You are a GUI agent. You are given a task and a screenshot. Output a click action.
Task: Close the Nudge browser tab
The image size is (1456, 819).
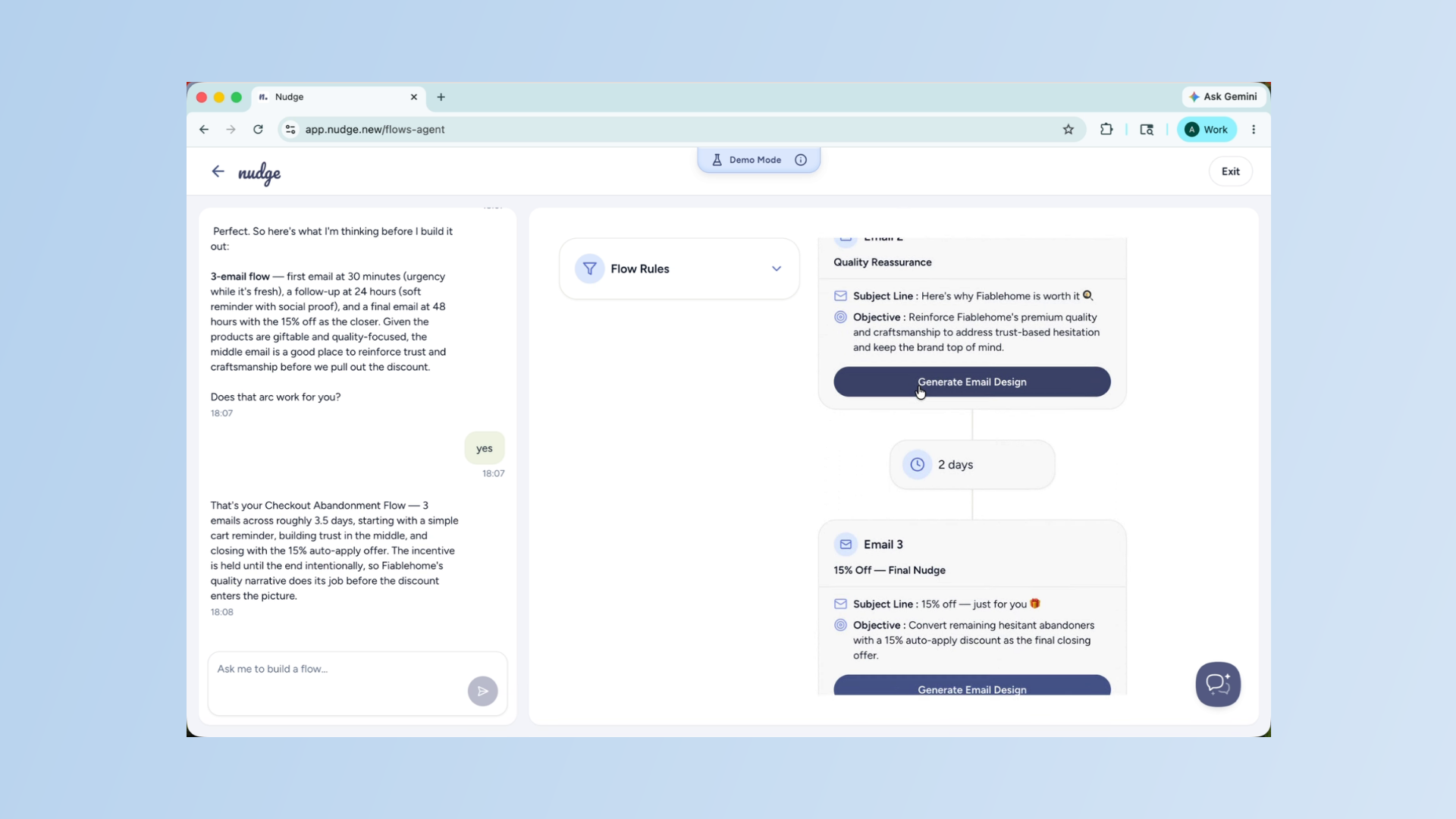[414, 97]
